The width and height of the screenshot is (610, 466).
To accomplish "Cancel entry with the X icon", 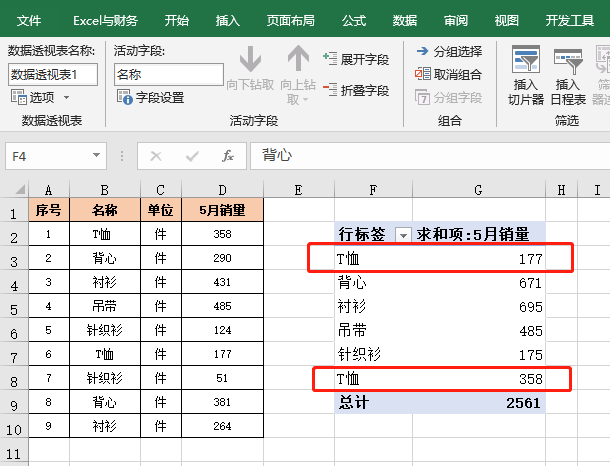I will pos(156,156).
